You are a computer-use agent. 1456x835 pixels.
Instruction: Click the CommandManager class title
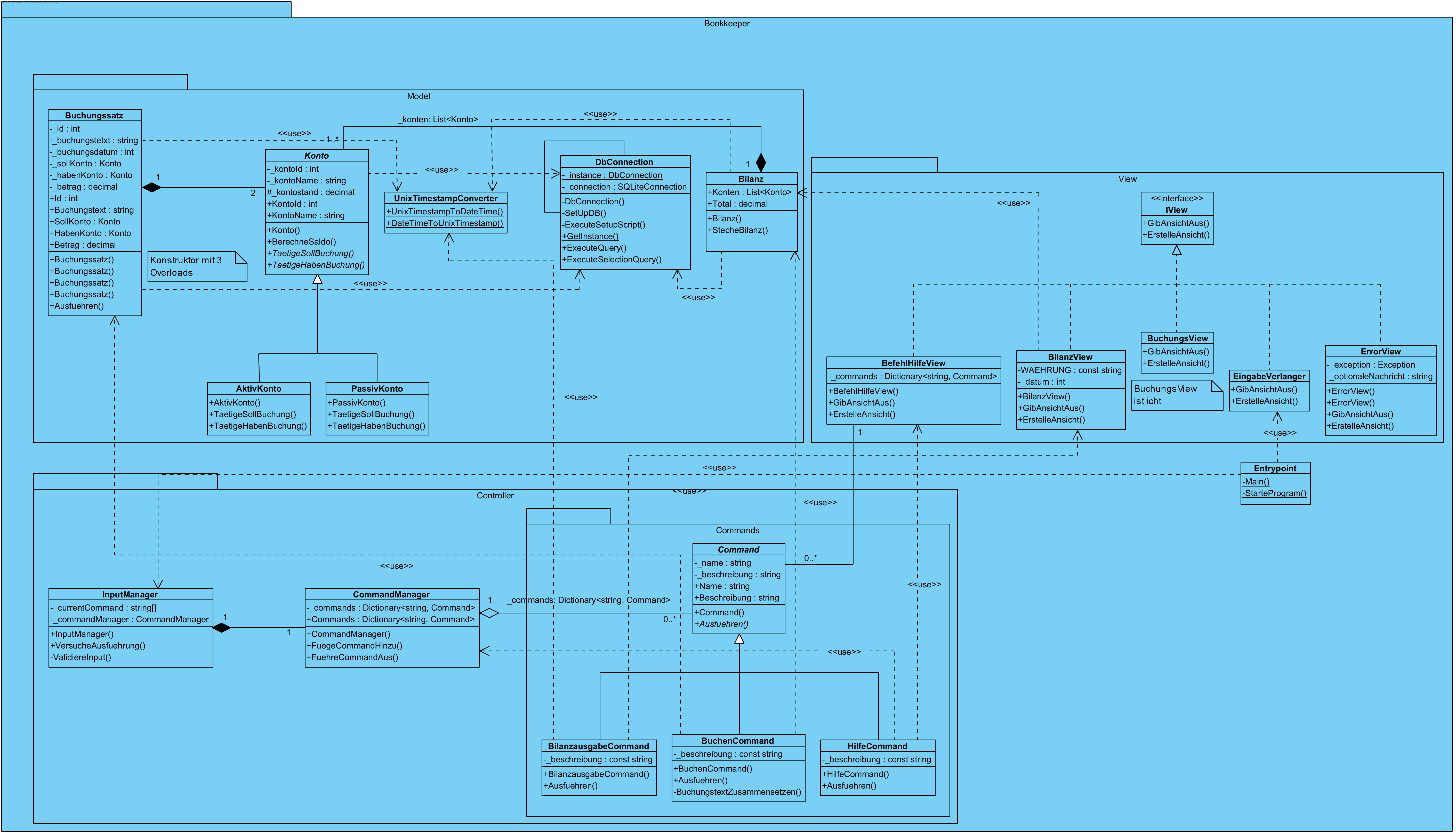pyautogui.click(x=391, y=595)
